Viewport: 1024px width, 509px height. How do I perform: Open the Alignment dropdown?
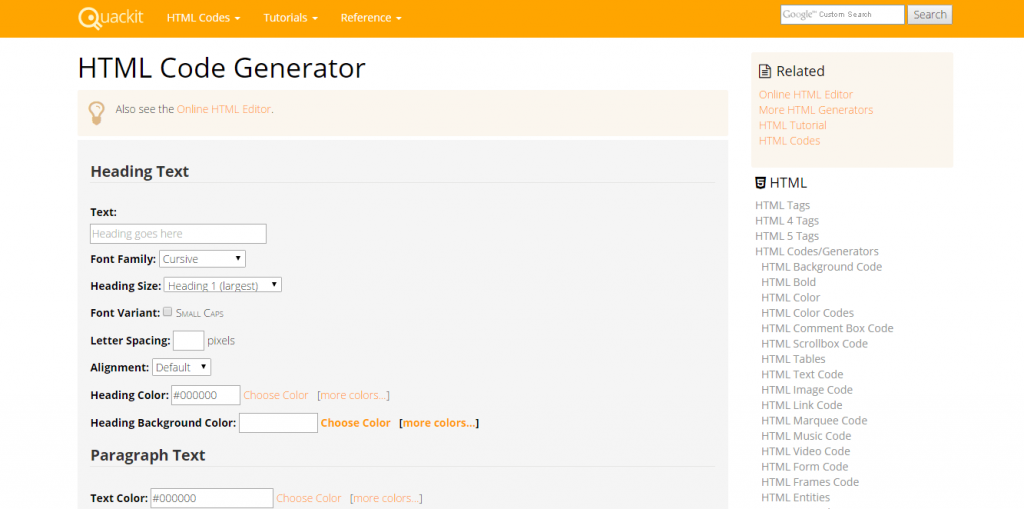pos(182,367)
